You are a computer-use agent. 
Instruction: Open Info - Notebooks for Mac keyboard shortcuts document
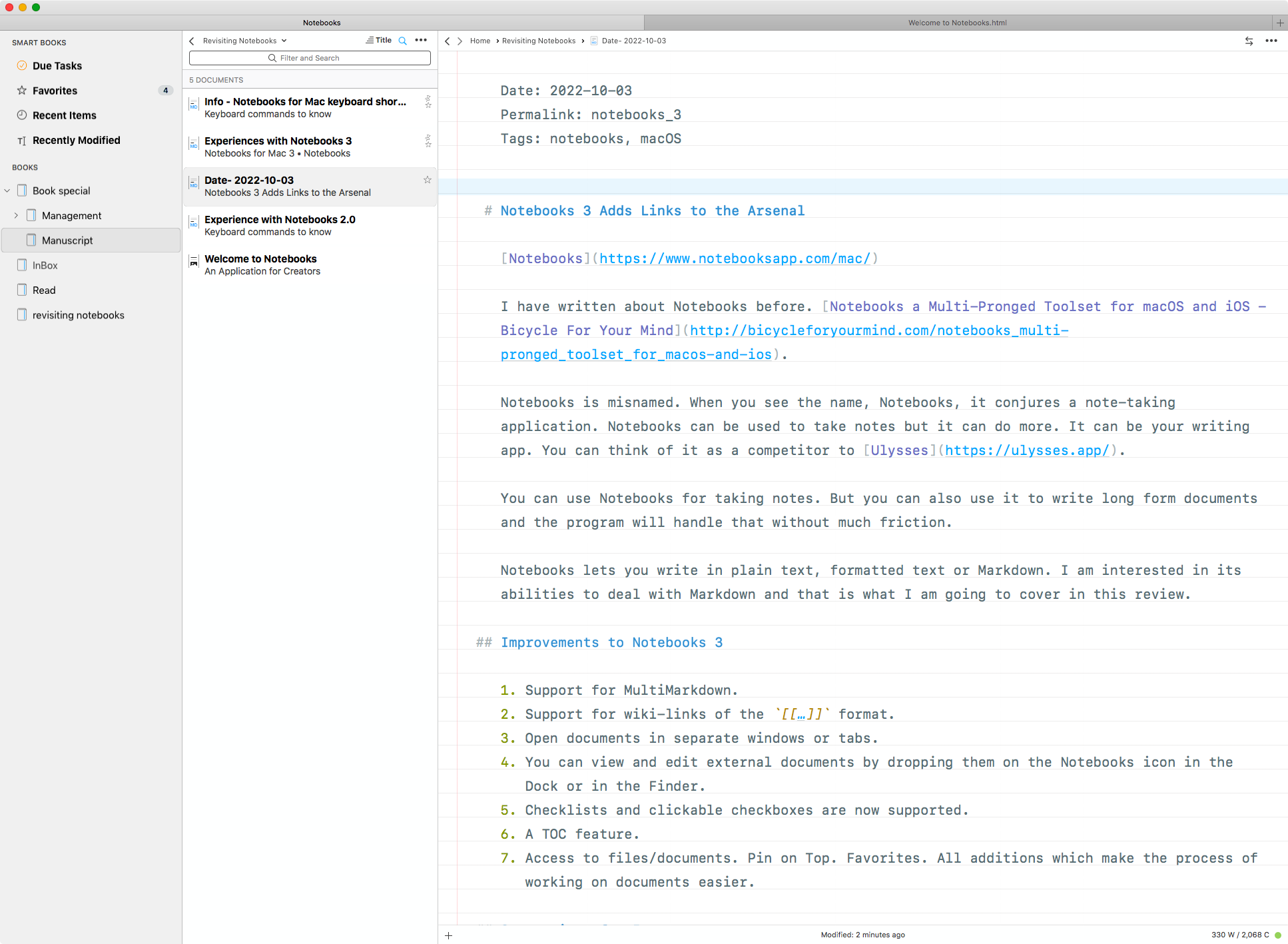coord(310,108)
